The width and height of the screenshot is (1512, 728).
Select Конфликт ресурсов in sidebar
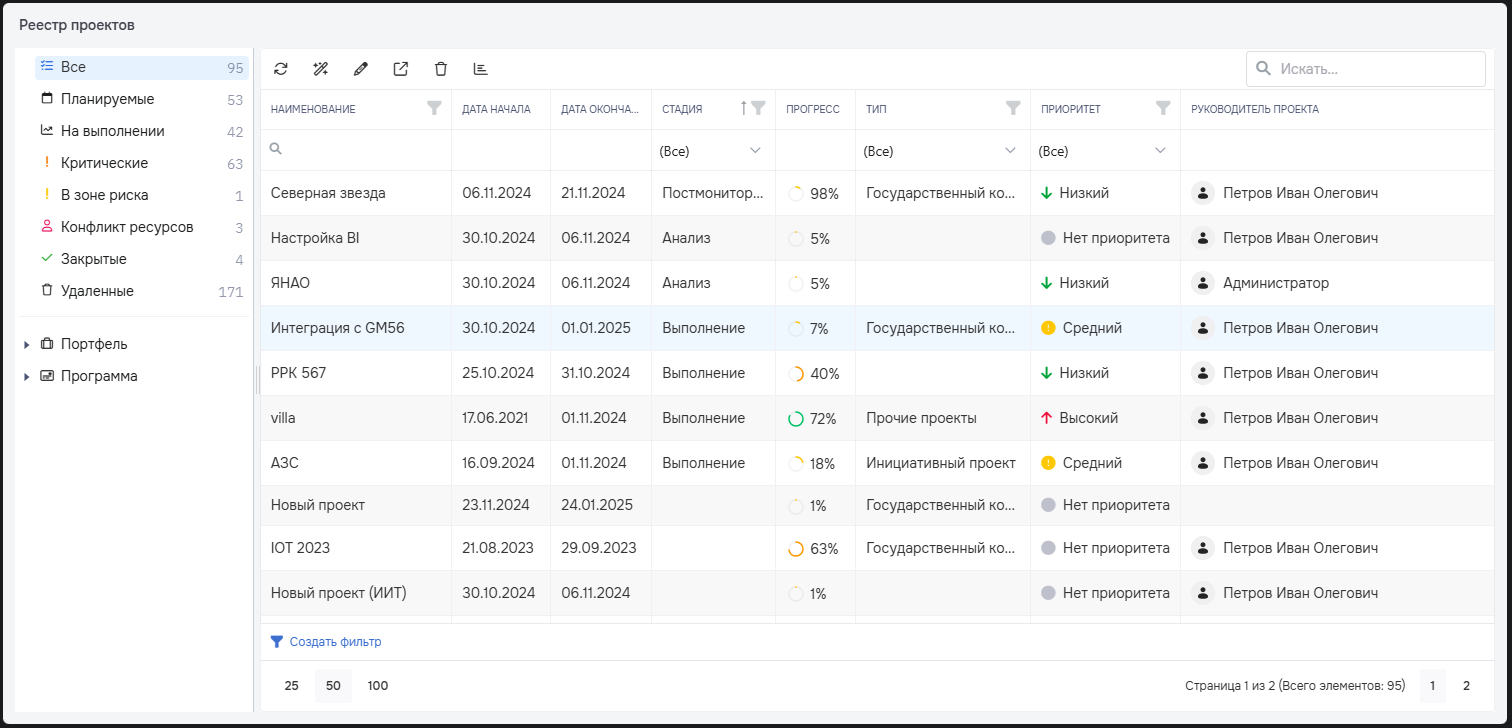click(142, 227)
